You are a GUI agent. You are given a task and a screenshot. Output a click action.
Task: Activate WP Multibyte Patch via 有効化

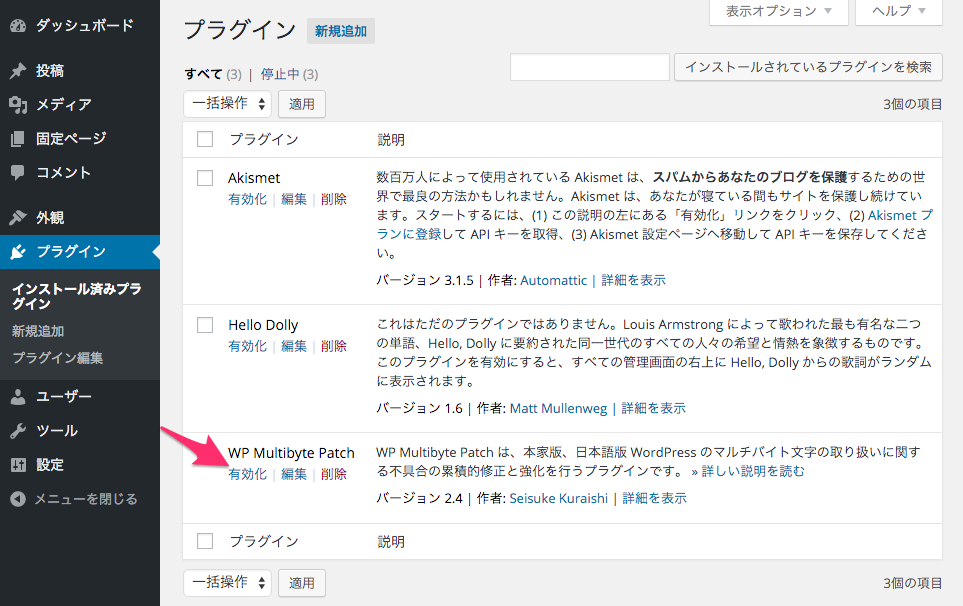(247, 473)
